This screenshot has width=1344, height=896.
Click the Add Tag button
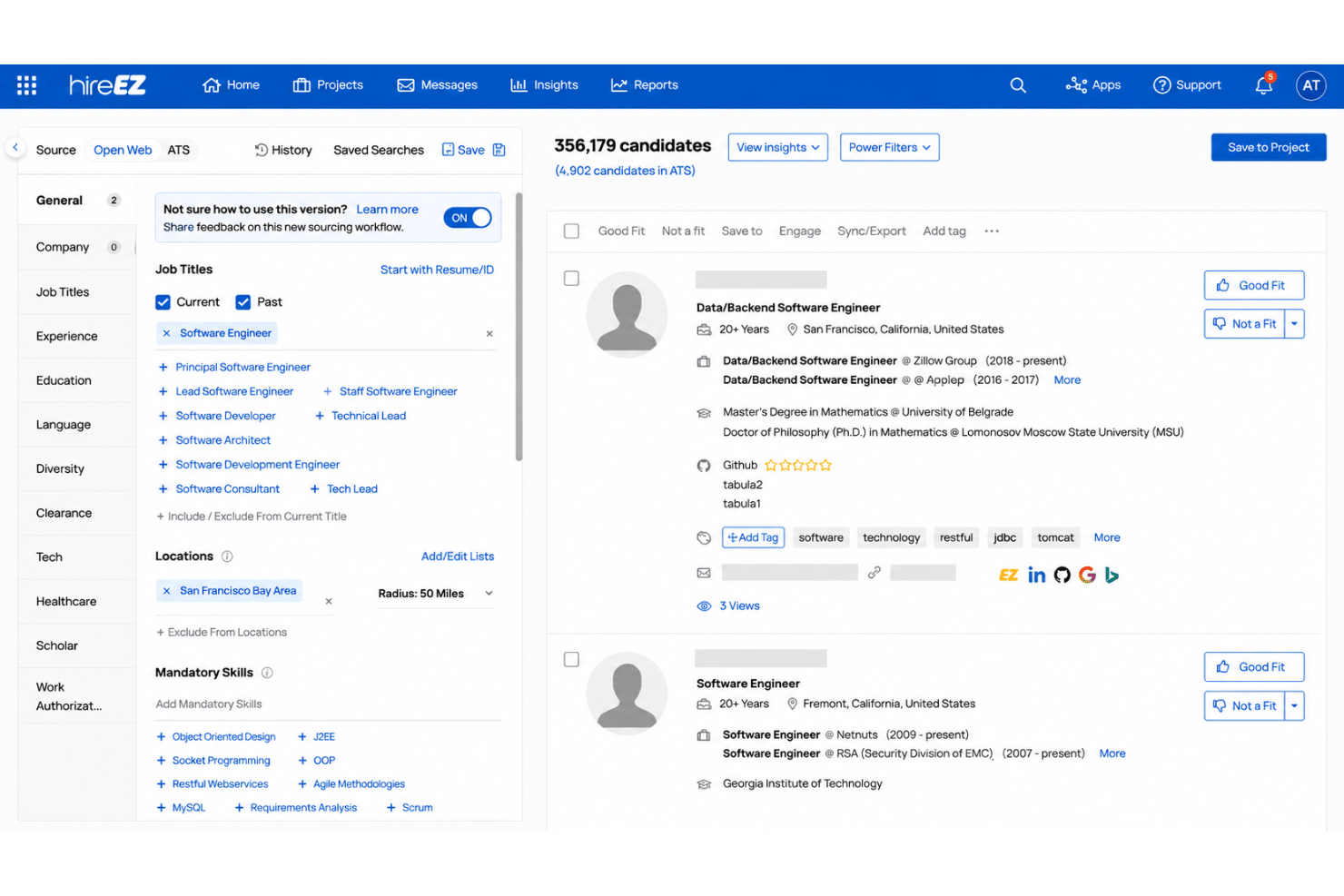753,537
